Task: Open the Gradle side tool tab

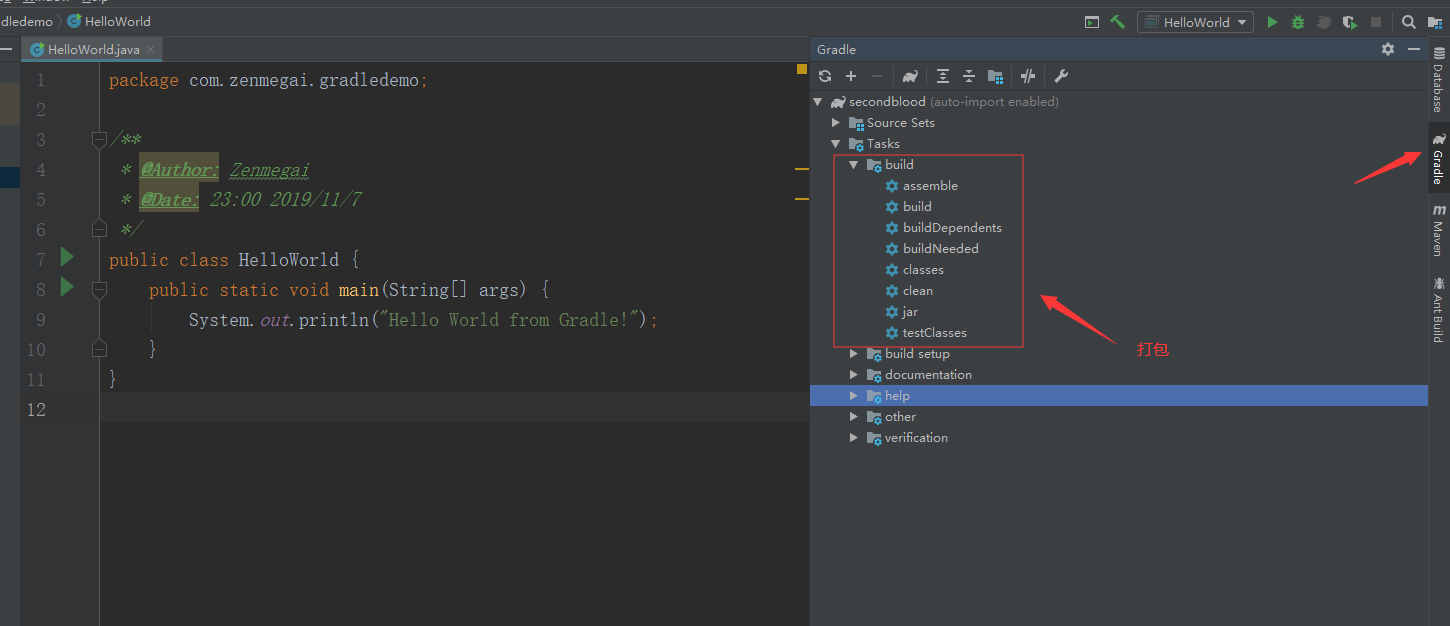Action: pos(1438,160)
